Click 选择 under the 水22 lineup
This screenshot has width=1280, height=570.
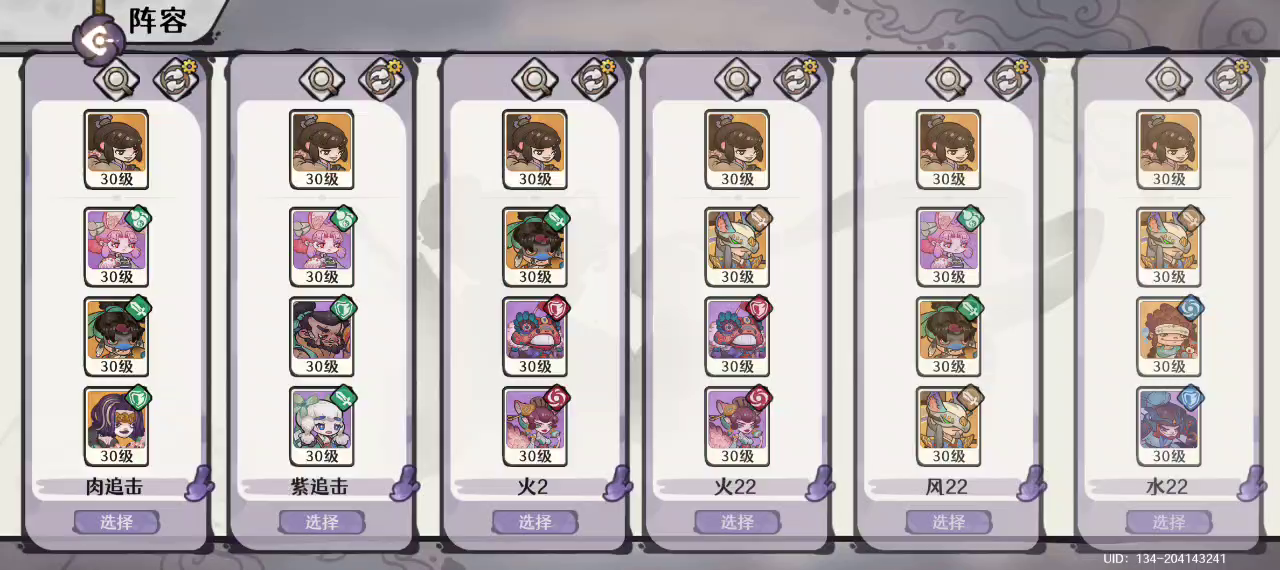tap(1168, 522)
